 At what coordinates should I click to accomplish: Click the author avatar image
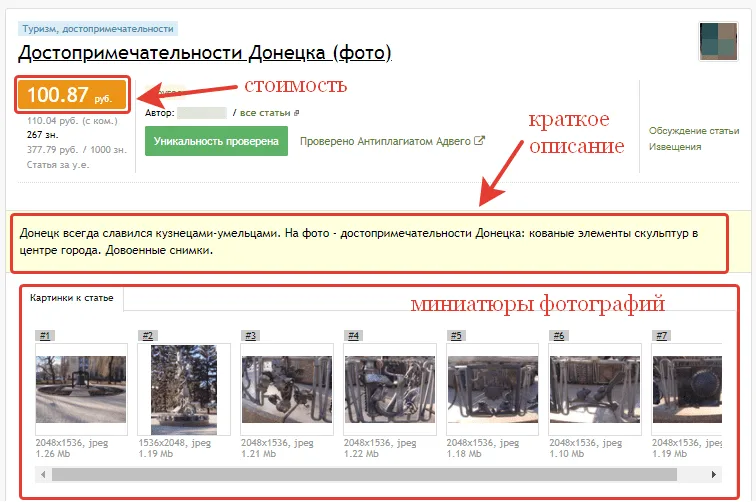coord(718,41)
